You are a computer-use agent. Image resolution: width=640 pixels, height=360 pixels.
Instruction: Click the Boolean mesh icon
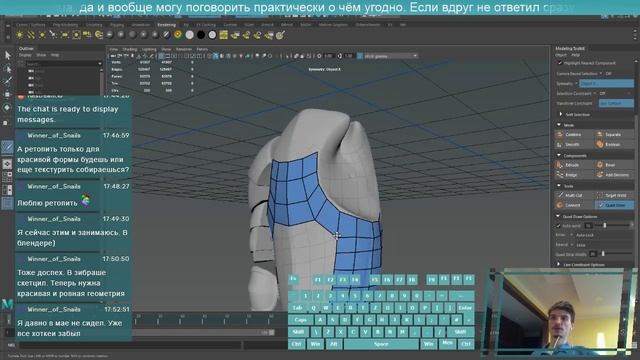[x=600, y=144]
